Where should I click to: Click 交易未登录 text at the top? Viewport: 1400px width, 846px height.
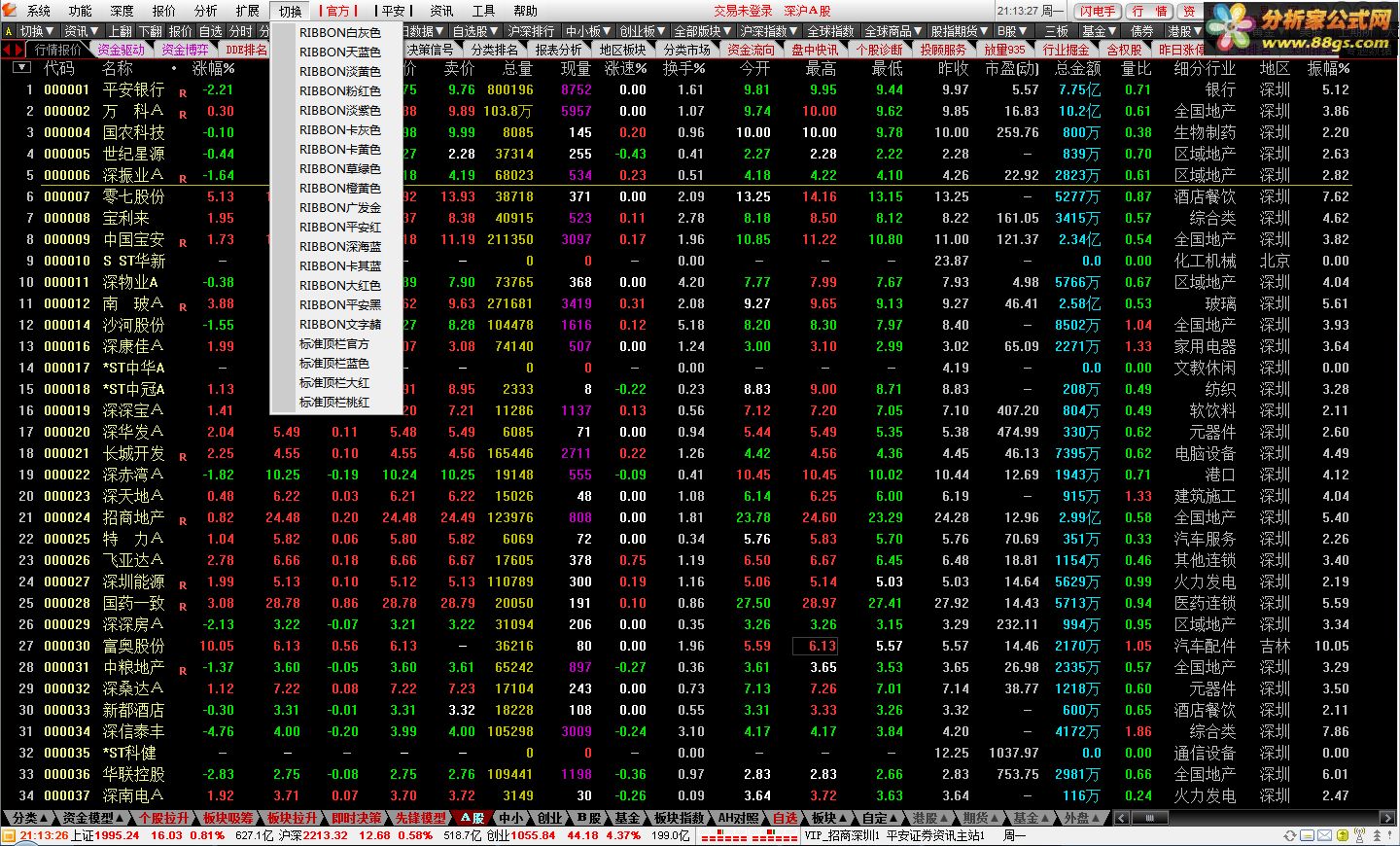743,11
